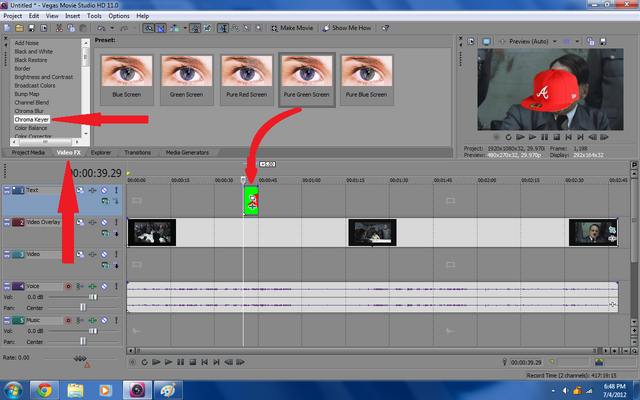
Task: Open the Undo history dropdown arrow
Action: [x=112, y=28]
